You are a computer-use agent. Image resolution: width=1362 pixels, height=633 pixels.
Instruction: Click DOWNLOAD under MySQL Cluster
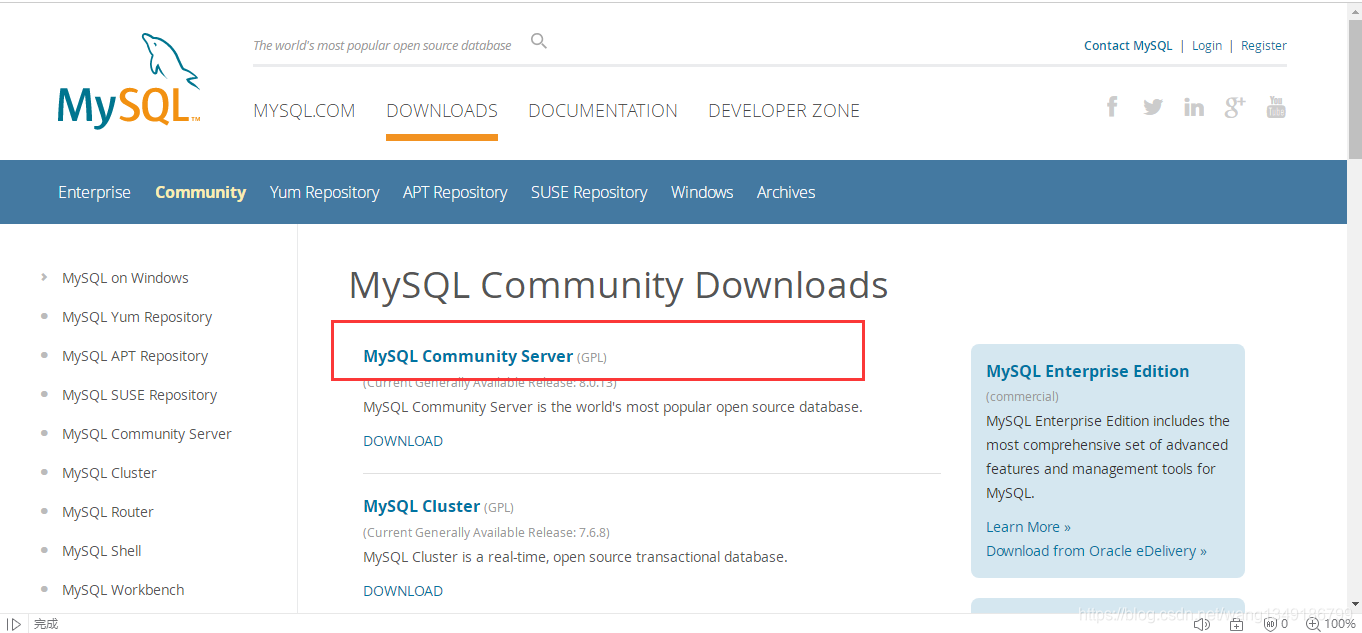[403, 591]
